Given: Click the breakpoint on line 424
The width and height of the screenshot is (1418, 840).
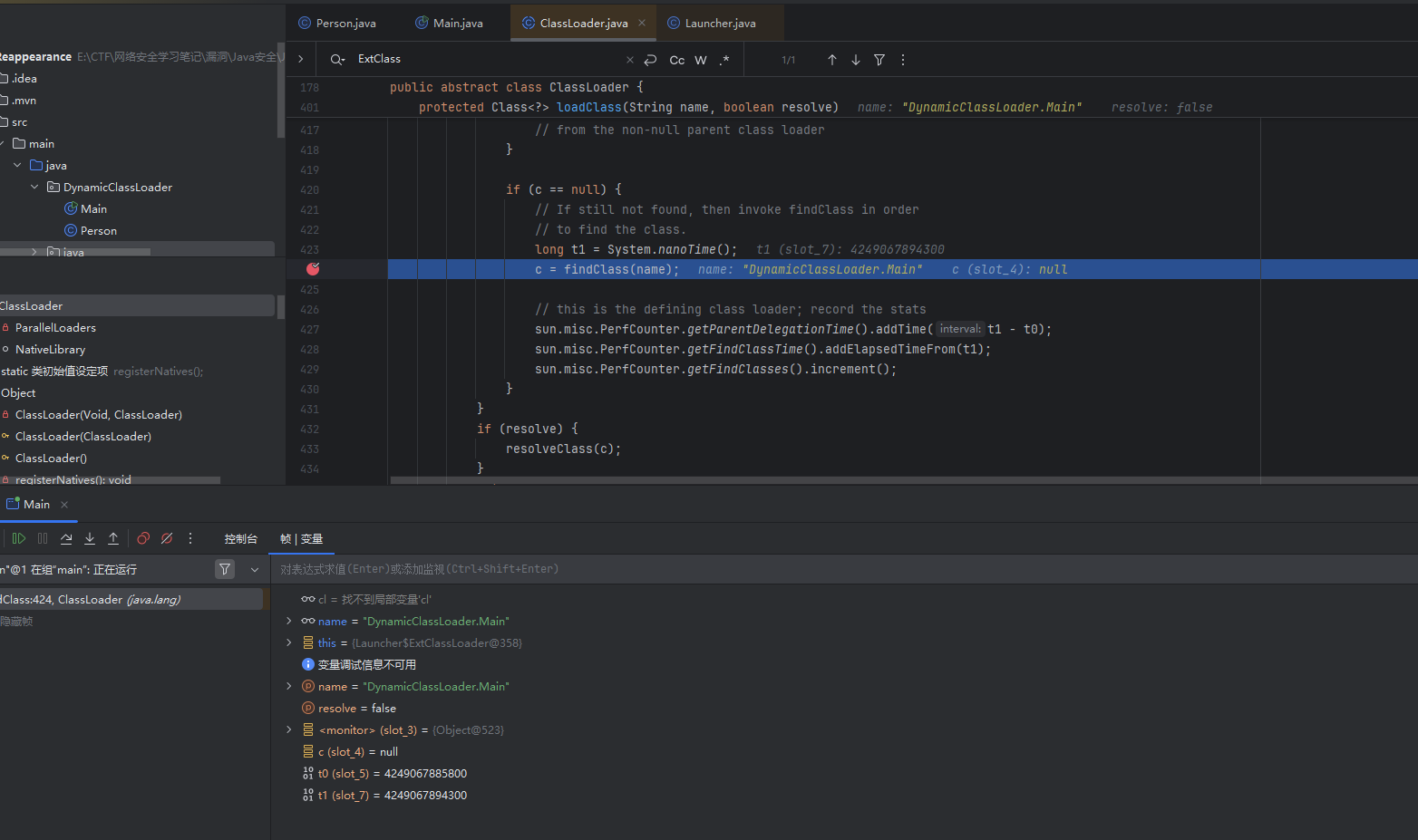Looking at the screenshot, I should pyautogui.click(x=313, y=269).
